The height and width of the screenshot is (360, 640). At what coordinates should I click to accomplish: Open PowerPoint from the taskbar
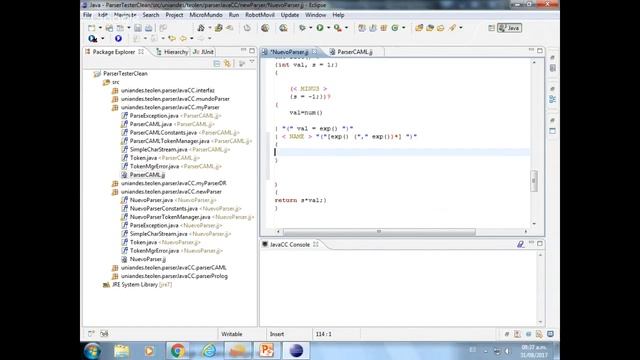267,351
